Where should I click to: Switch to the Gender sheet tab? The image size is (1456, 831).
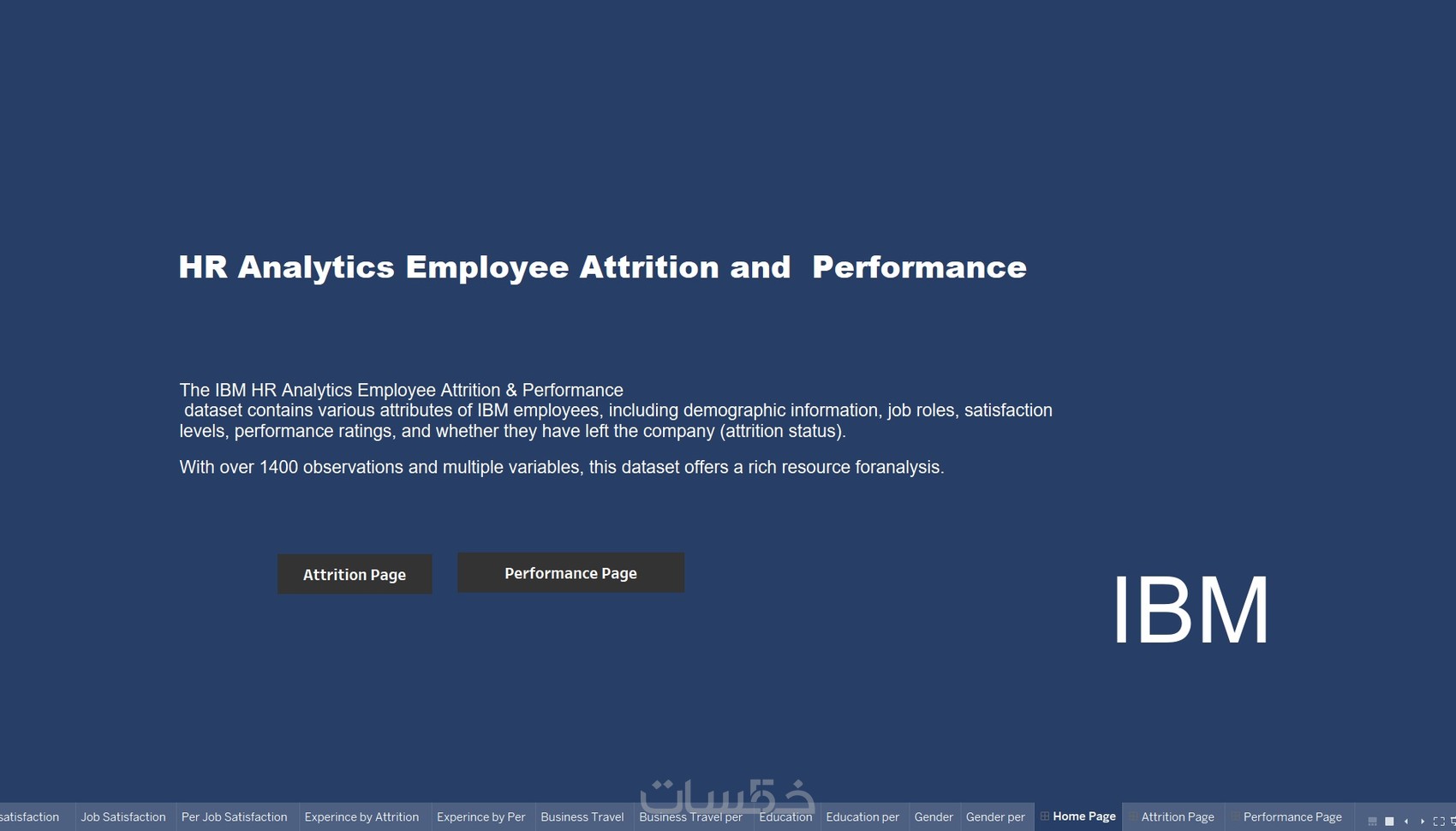point(934,817)
